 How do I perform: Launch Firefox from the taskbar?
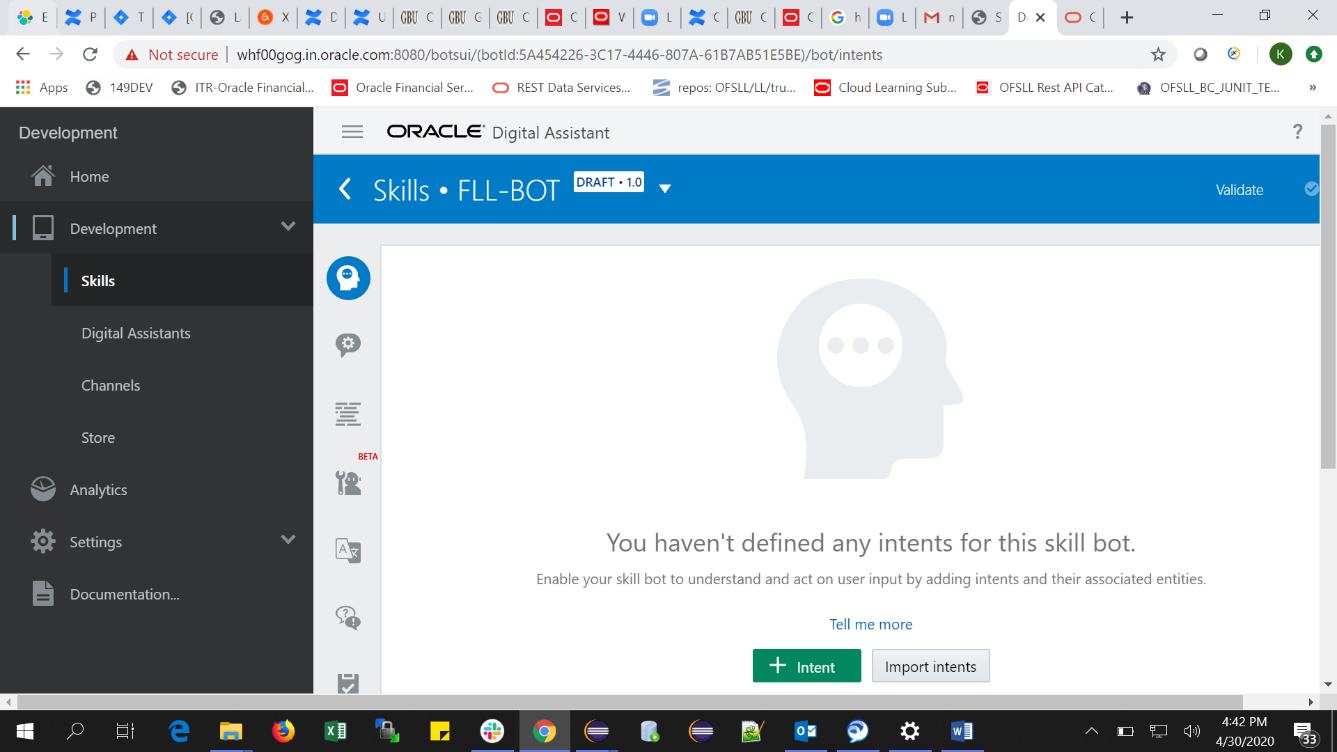284,731
